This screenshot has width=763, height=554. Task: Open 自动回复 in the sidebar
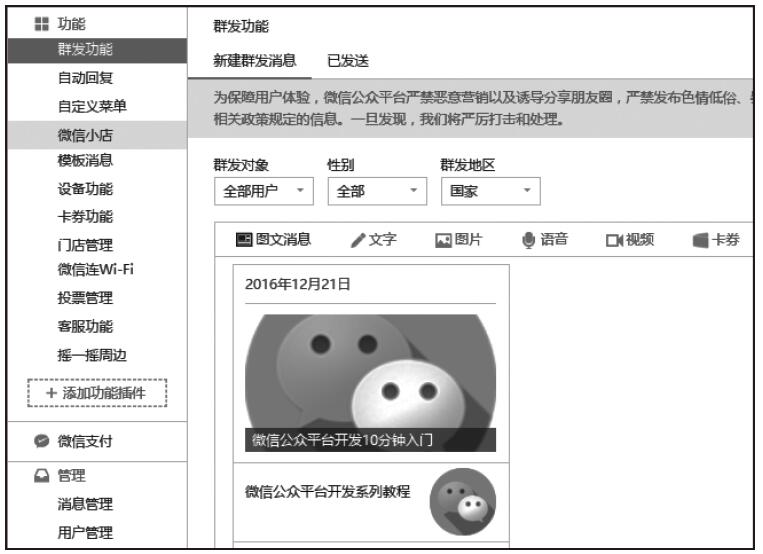[x=85, y=78]
